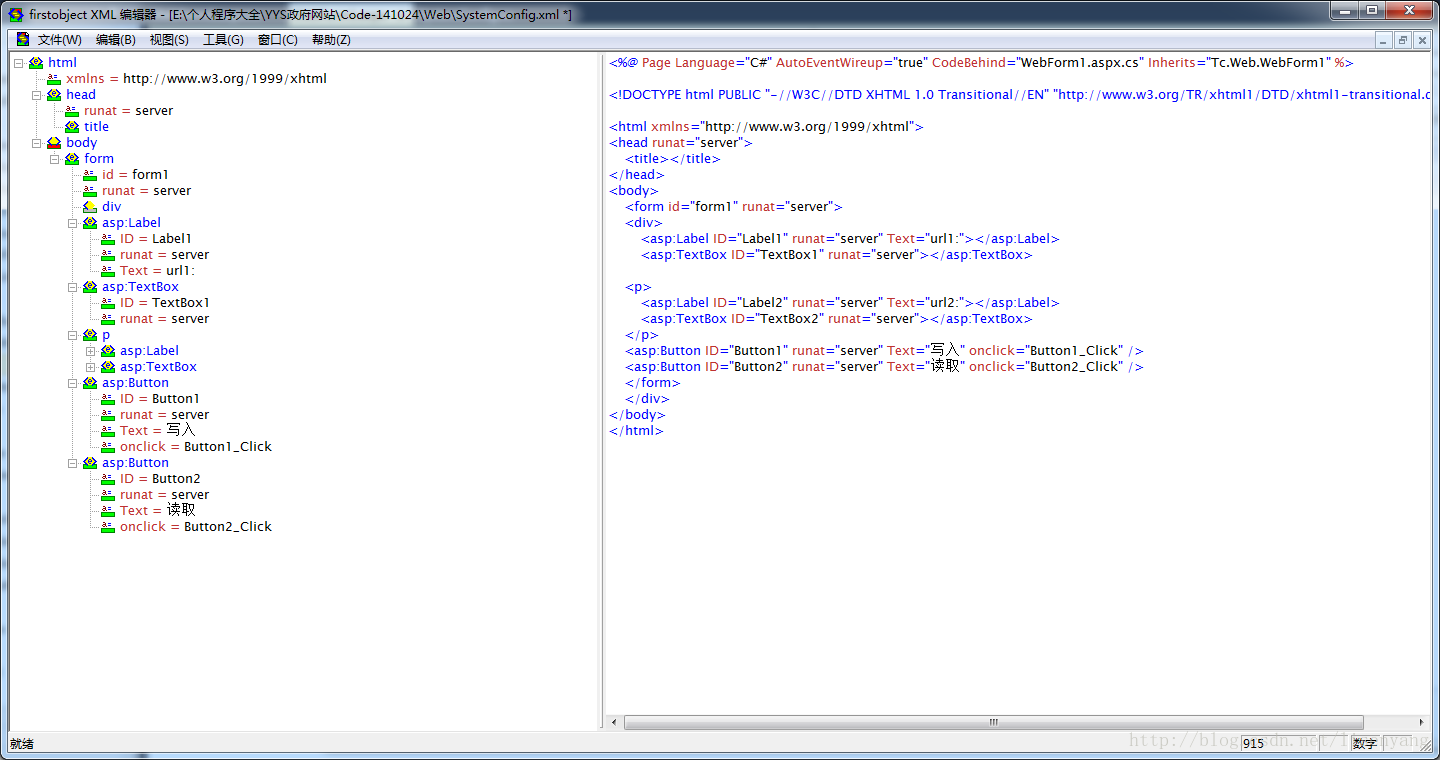Screen dimensions: 1440x760
Task: Select the onclick = Button1_Click attribute icon
Action: [x=108, y=447]
